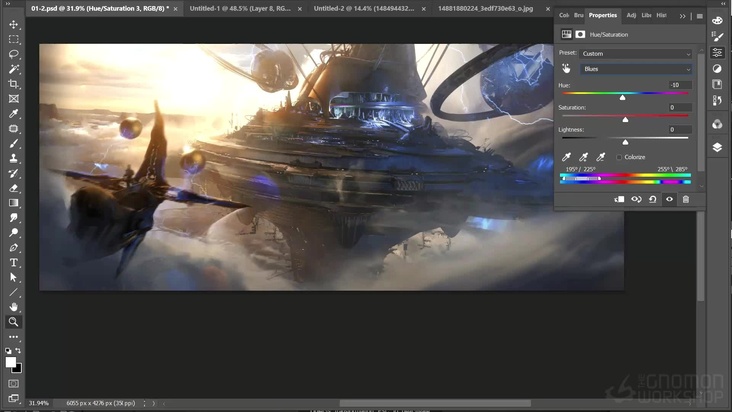The image size is (732, 412).
Task: Select the Patch healing tool
Action: click(14, 129)
